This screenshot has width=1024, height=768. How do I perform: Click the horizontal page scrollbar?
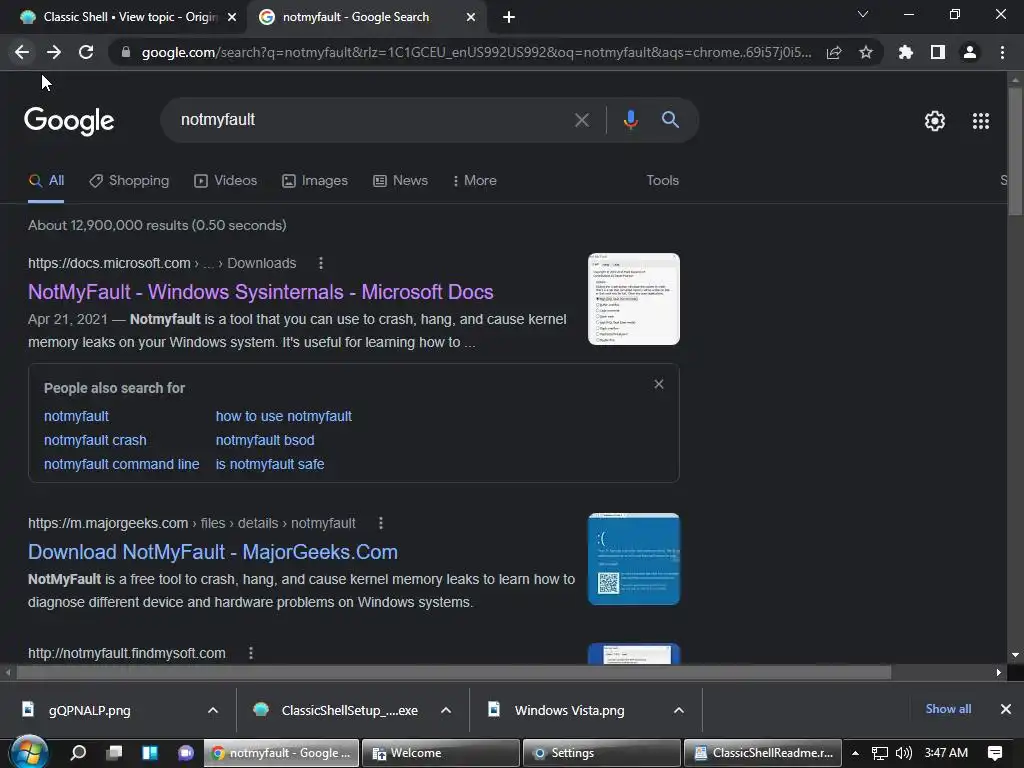coord(453,672)
